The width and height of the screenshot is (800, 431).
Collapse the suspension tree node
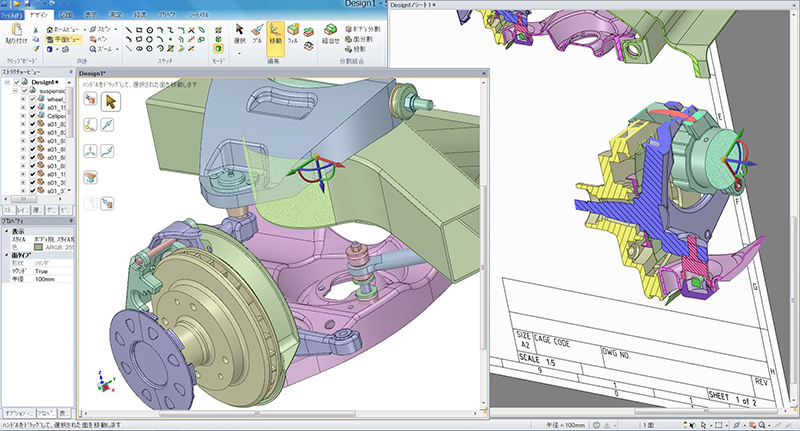point(14,90)
